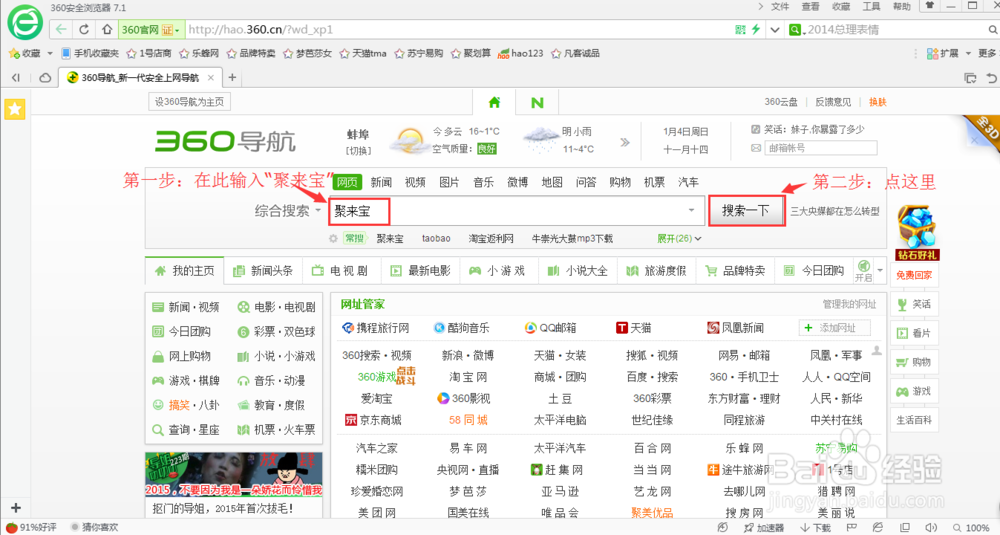Open the 新闻头条 tab

point(263,271)
